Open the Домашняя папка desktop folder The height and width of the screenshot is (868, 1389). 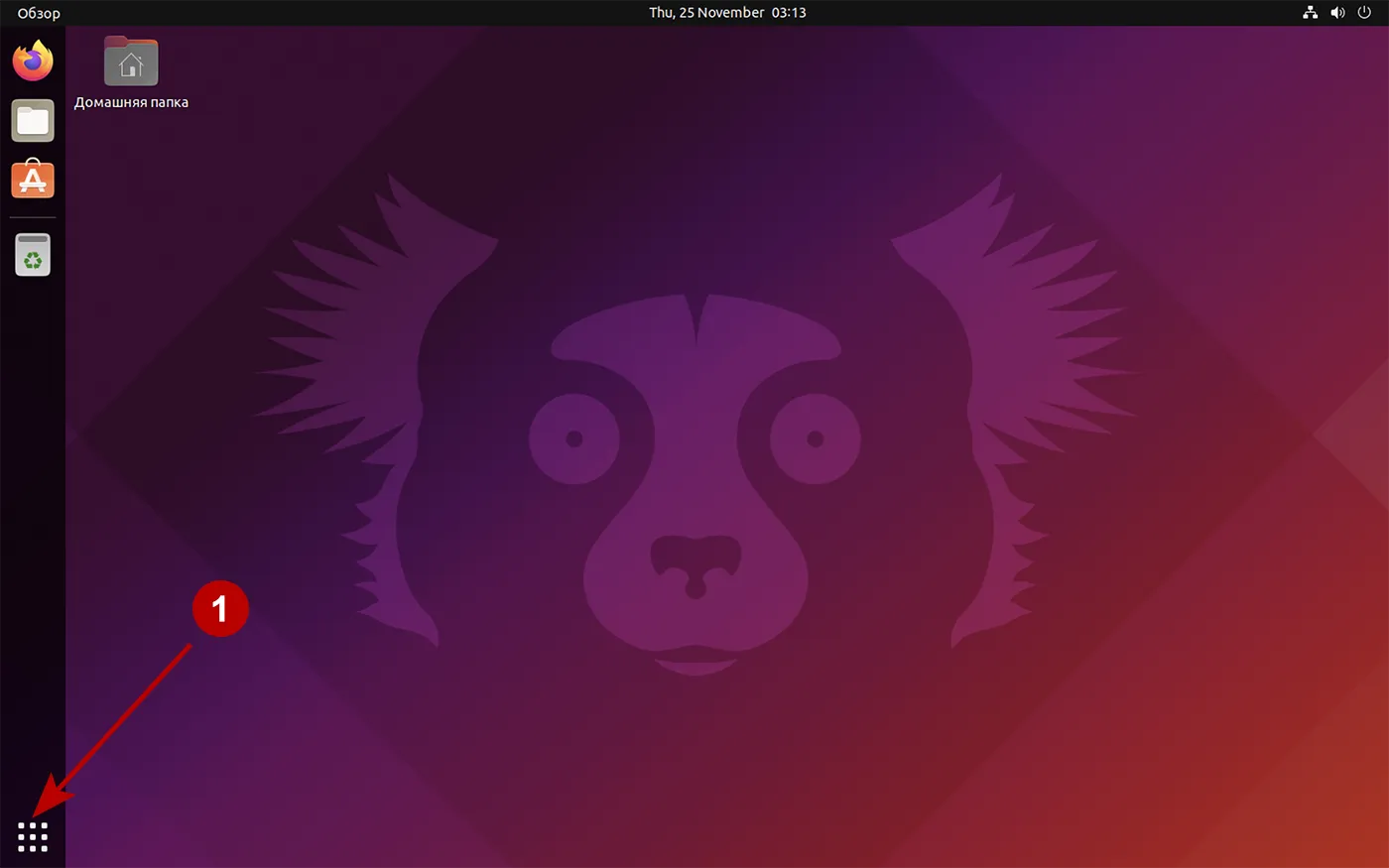130,61
